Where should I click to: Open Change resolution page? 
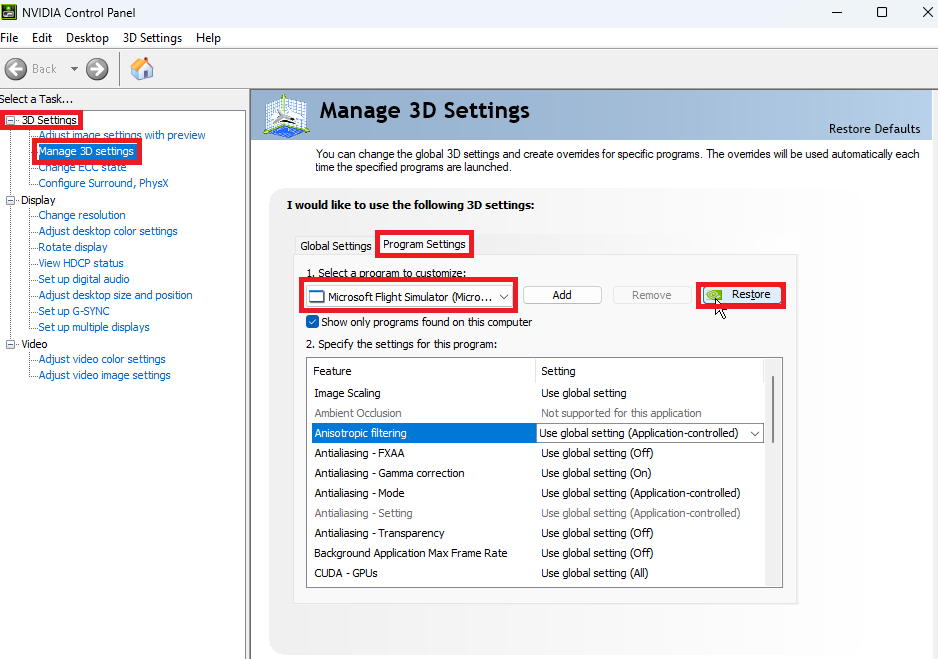(82, 215)
